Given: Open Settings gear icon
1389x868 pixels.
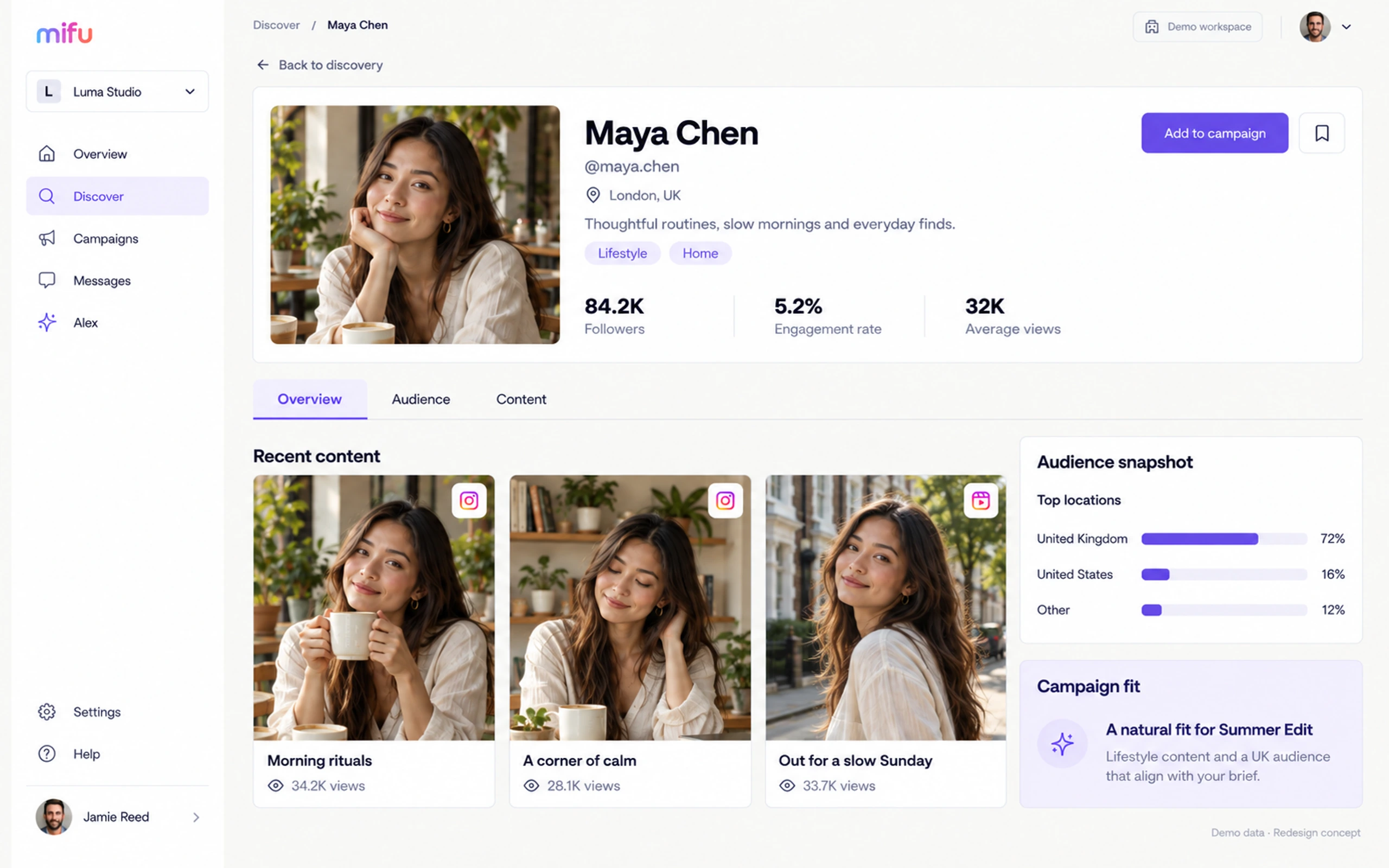Looking at the screenshot, I should (47, 712).
